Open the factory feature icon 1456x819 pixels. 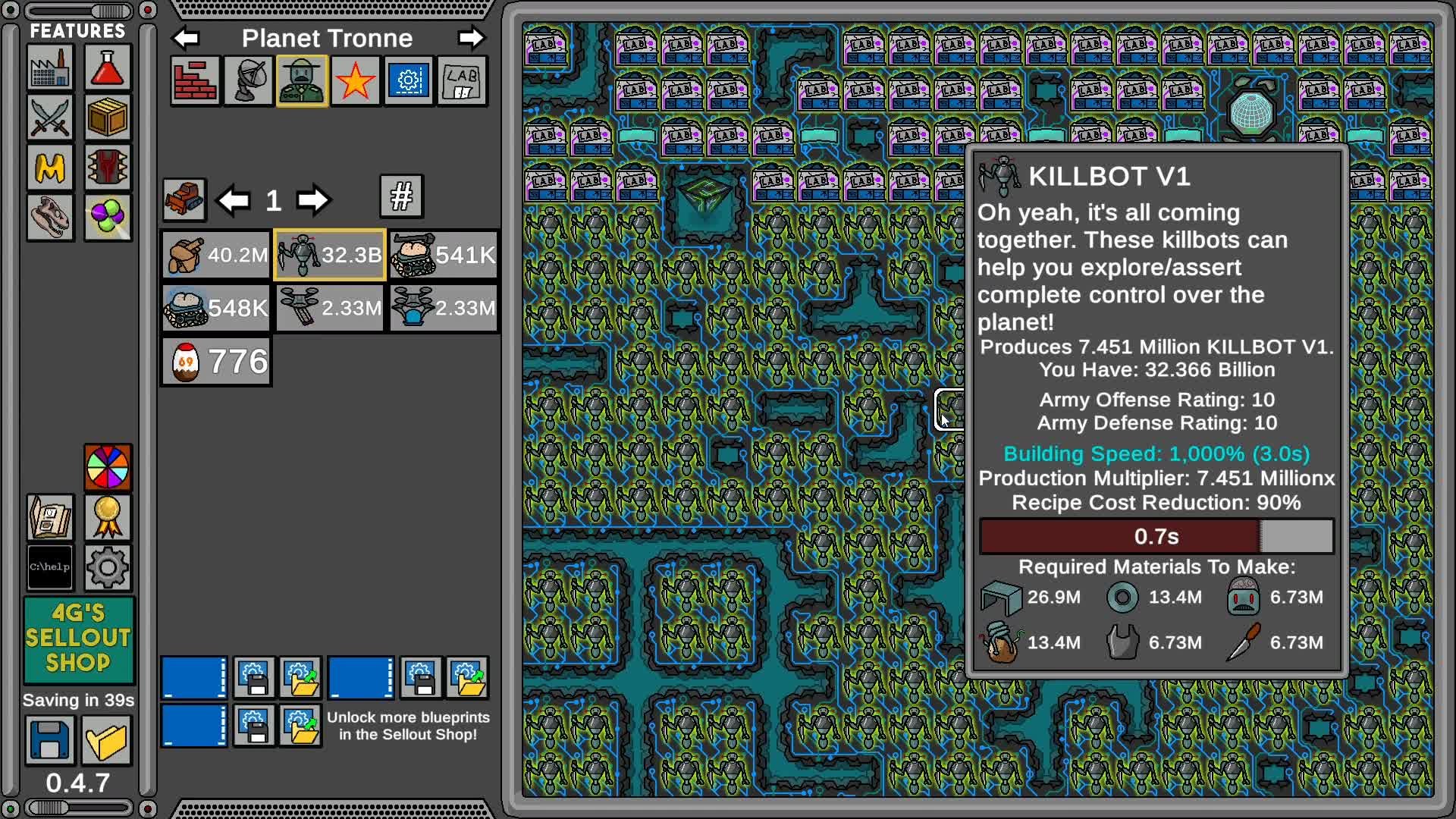point(50,68)
